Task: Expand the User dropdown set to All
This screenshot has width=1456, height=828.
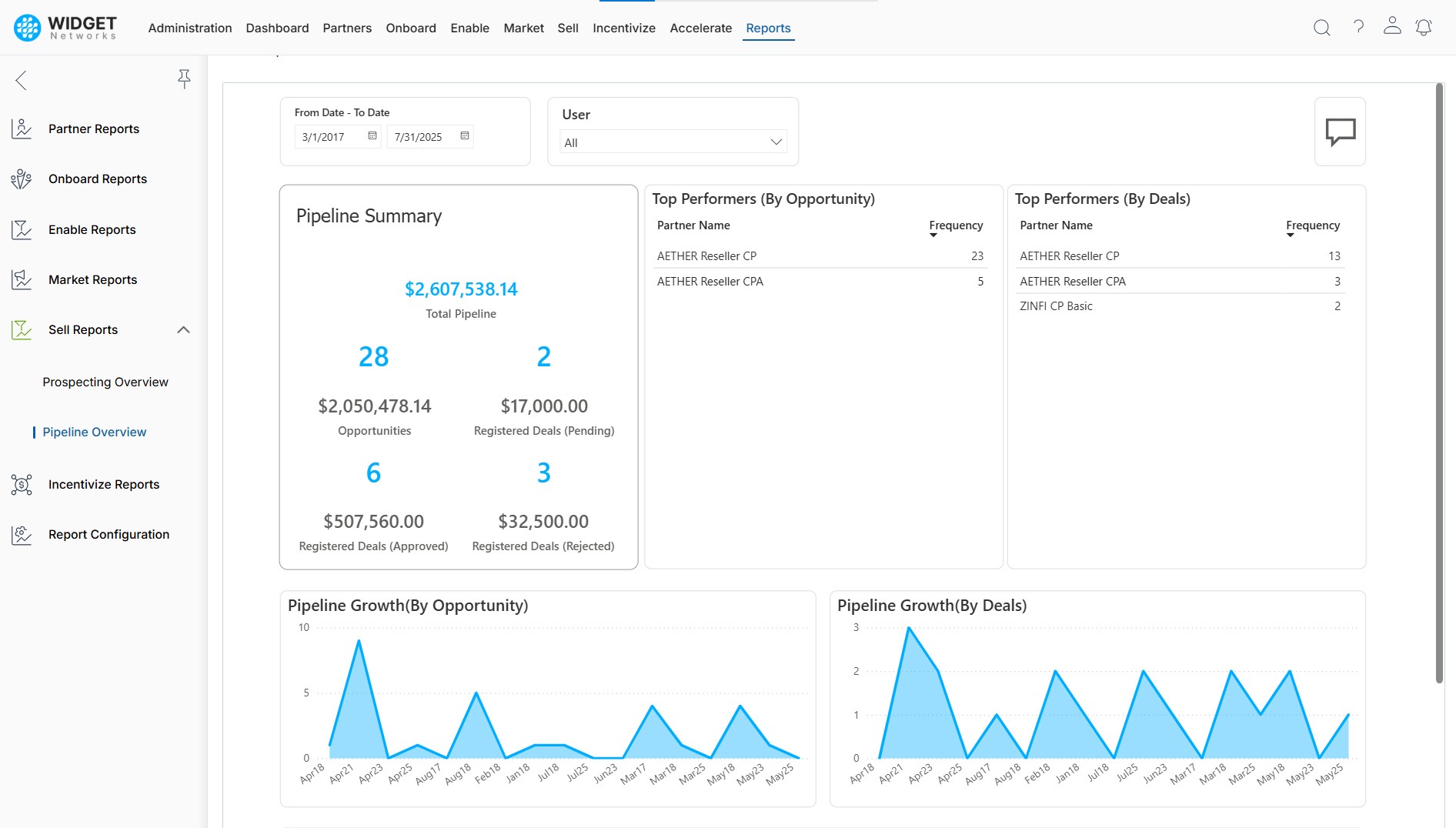Action: tap(673, 142)
